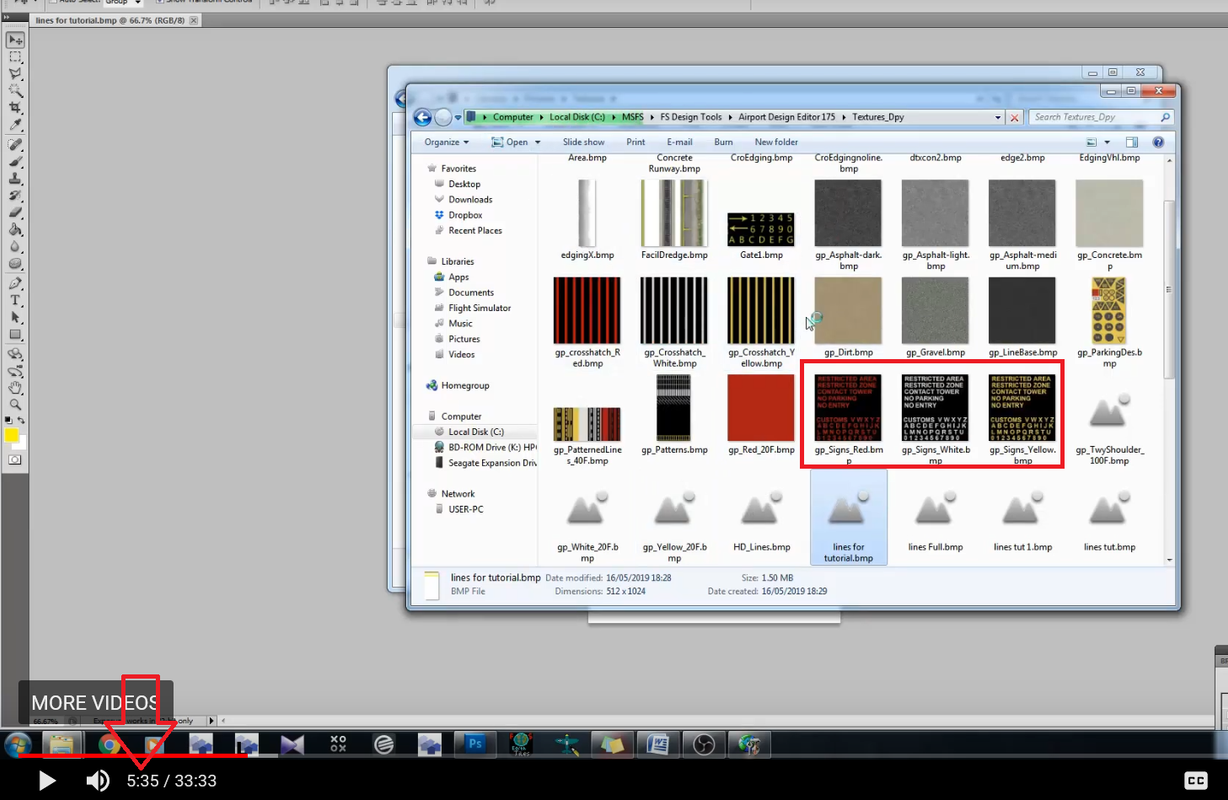The image size is (1228, 800).
Task: Select the Pen tool
Action: pyautogui.click(x=15, y=282)
